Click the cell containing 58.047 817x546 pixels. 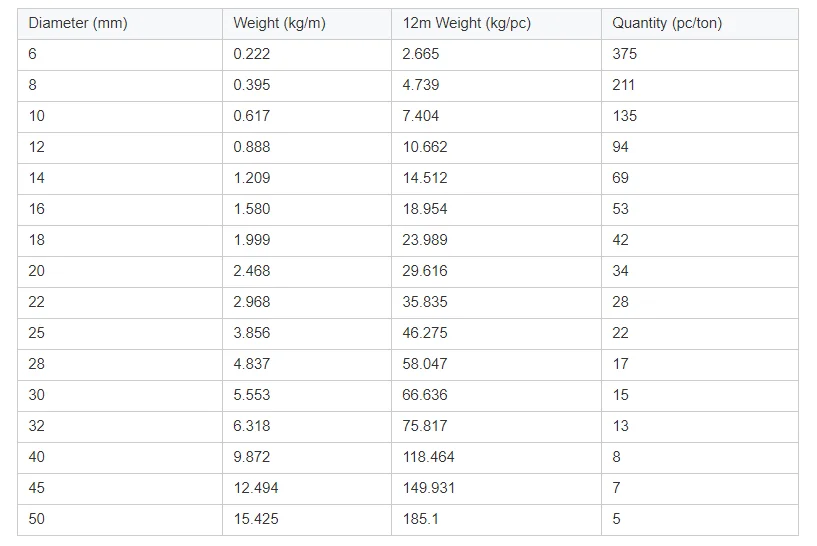[x=425, y=364]
